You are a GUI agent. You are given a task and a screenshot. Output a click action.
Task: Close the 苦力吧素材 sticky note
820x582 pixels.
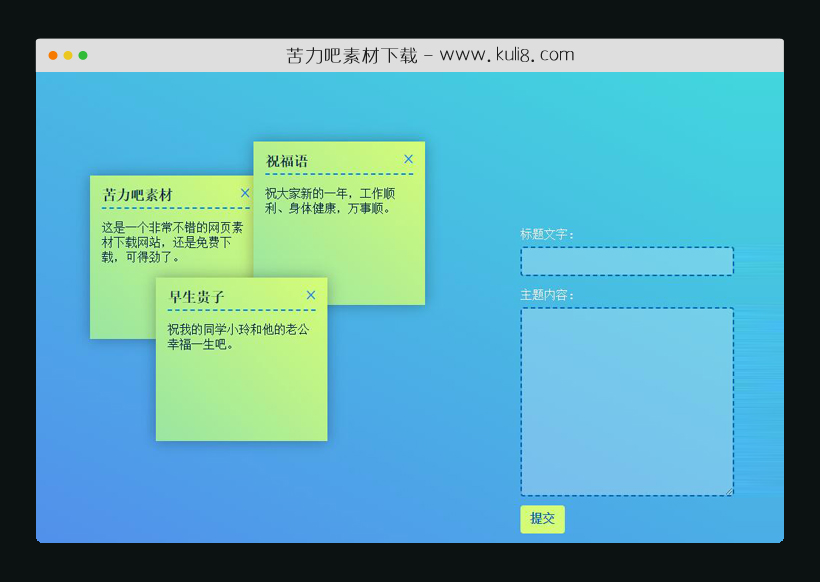coord(245,193)
